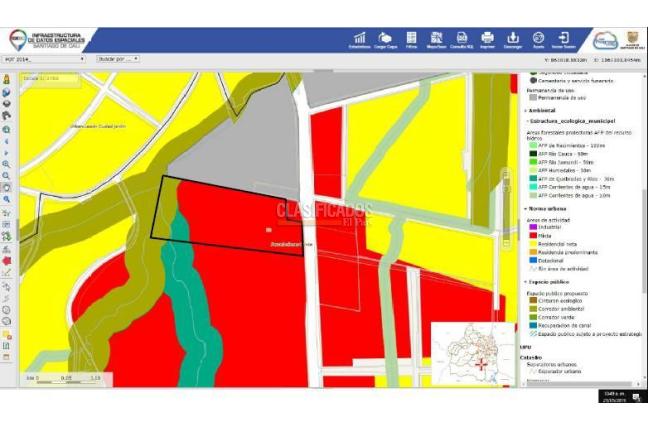Click the map zoom slider on right edge

[x=507, y=208]
